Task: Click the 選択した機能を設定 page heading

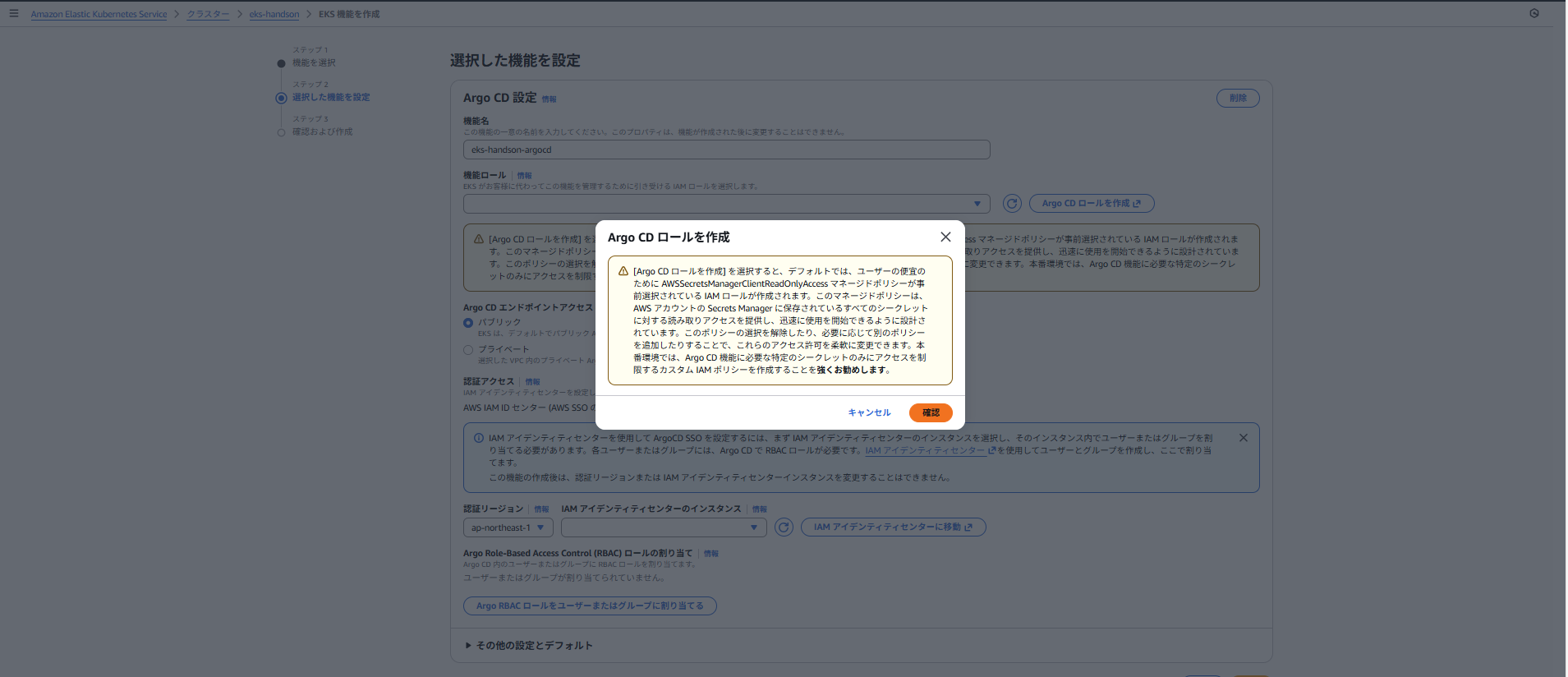Action: (x=515, y=61)
